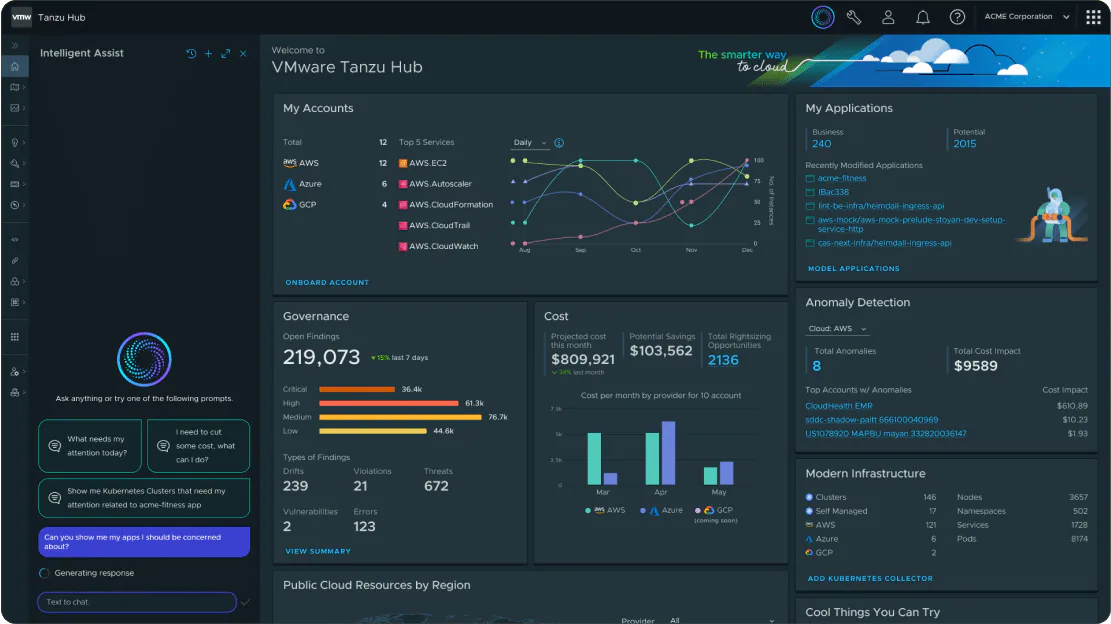
Task: Open the map icon in sidebar
Action: pyautogui.click(x=14, y=87)
